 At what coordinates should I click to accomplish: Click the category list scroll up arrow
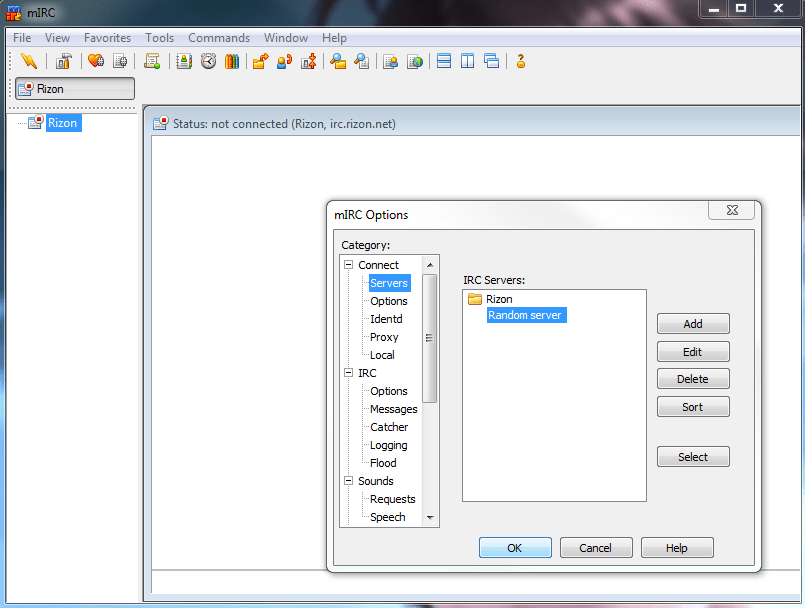pyautogui.click(x=430, y=265)
